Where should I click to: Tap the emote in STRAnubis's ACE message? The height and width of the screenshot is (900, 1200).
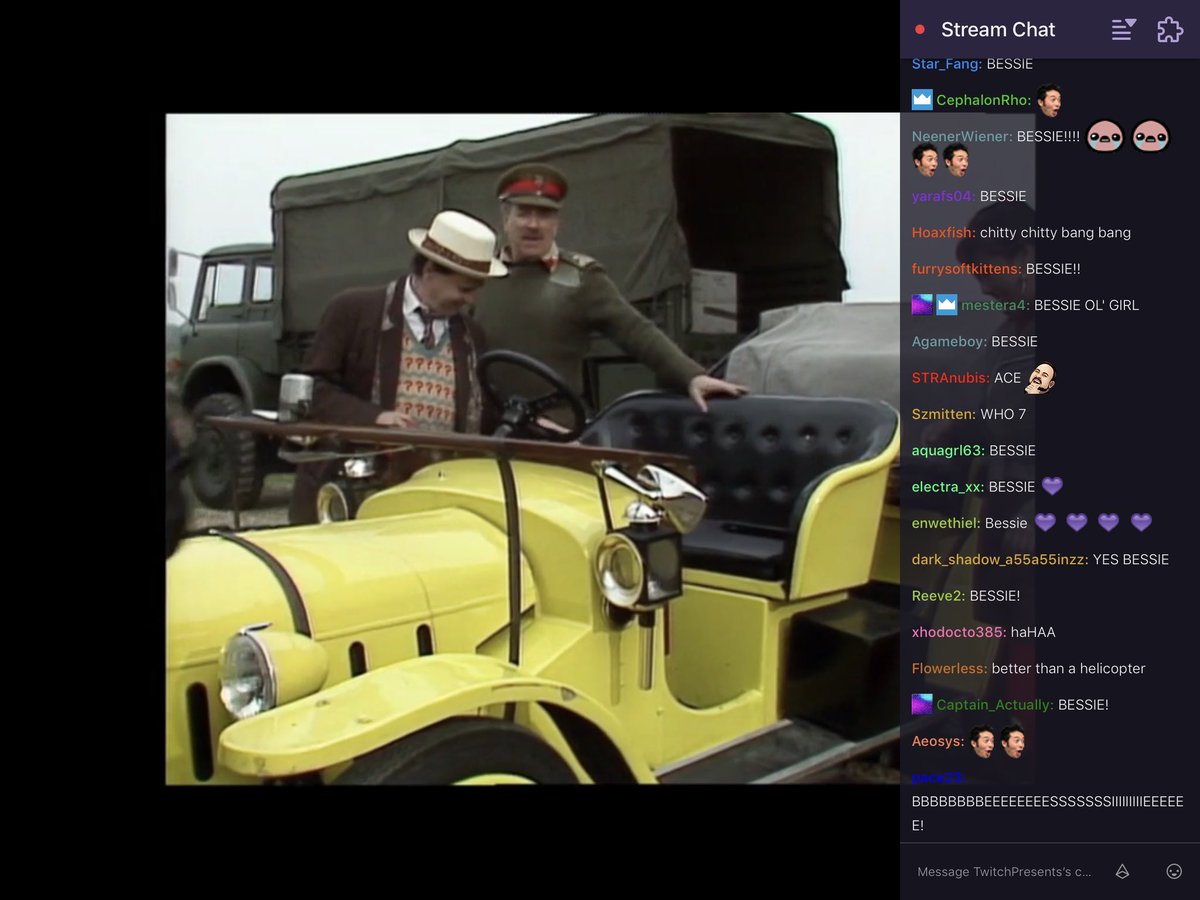(x=1041, y=377)
